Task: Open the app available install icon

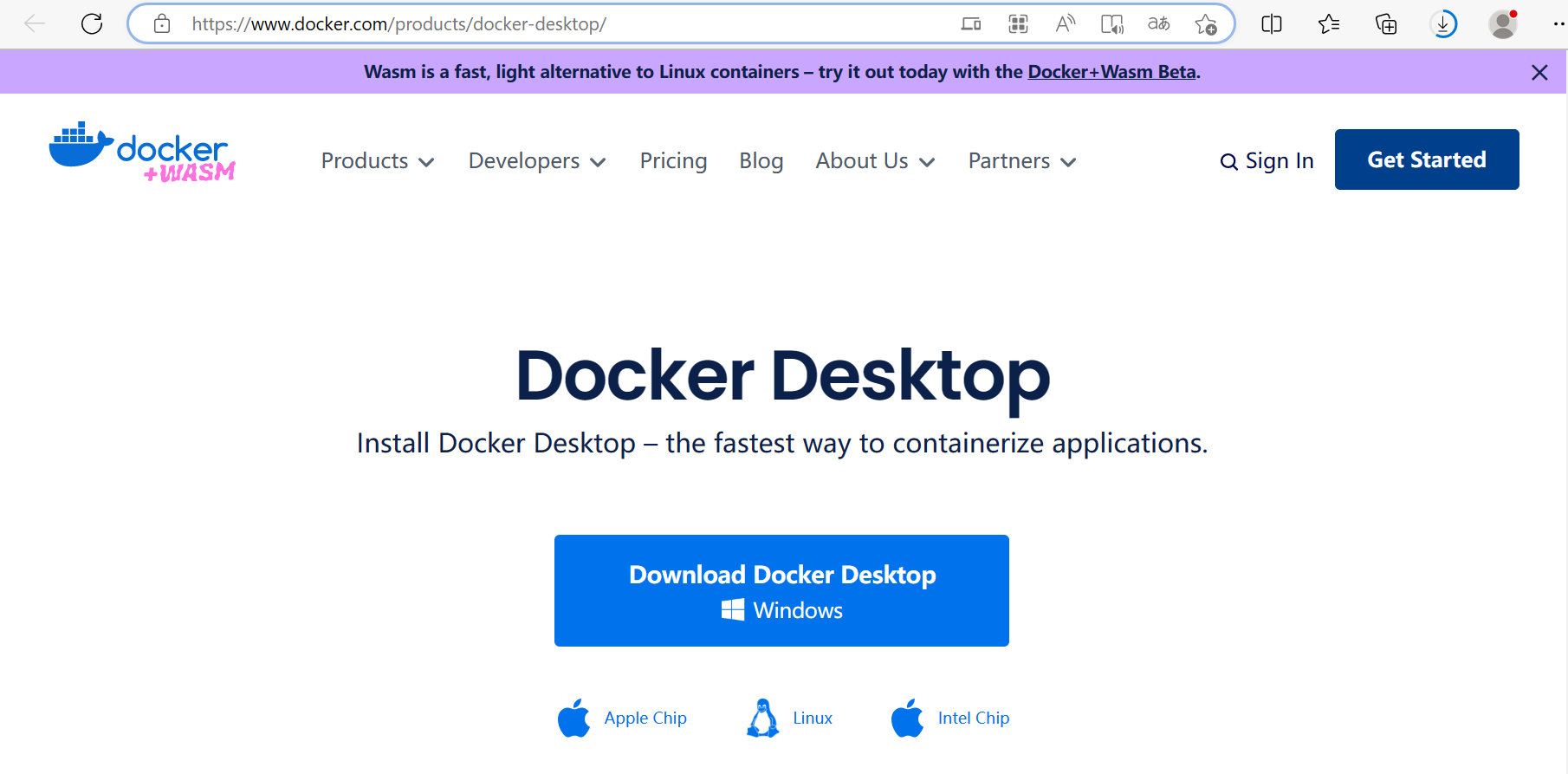Action: click(971, 23)
